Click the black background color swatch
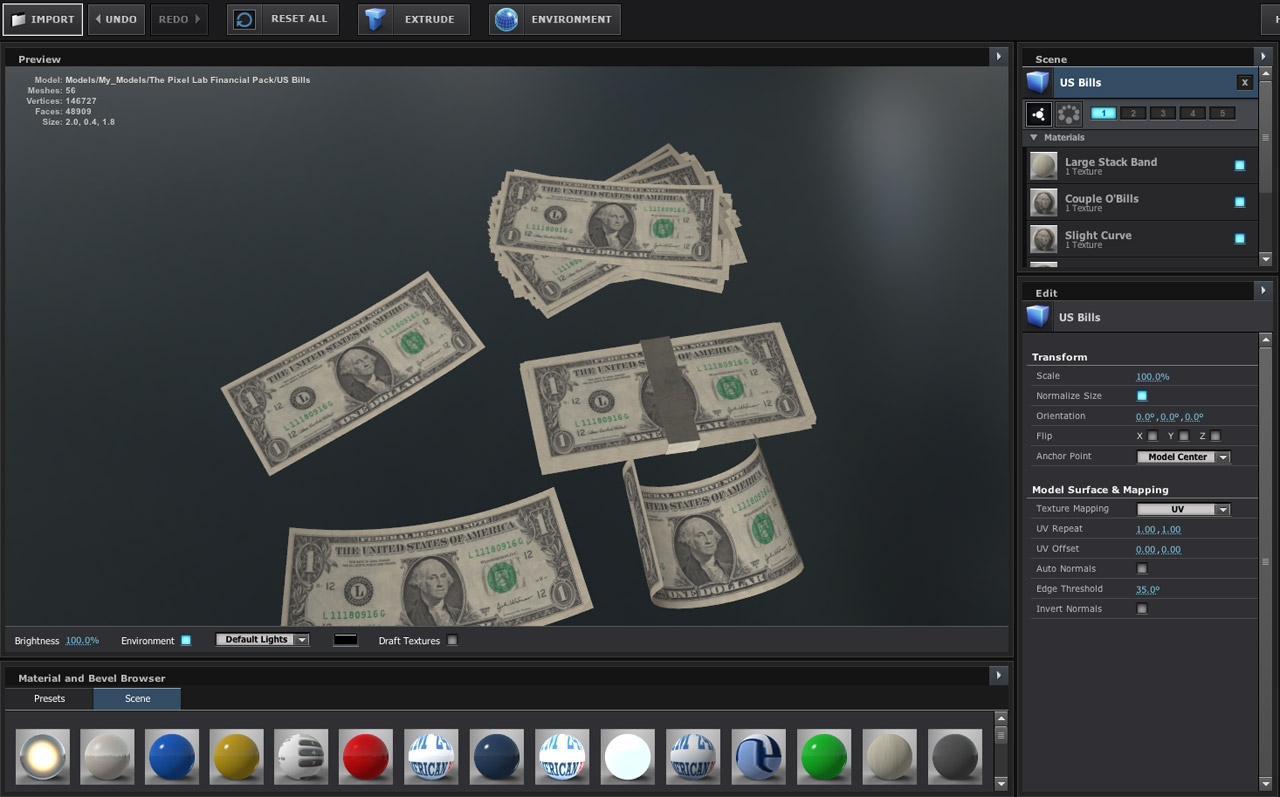This screenshot has height=797, width=1280. pos(345,640)
